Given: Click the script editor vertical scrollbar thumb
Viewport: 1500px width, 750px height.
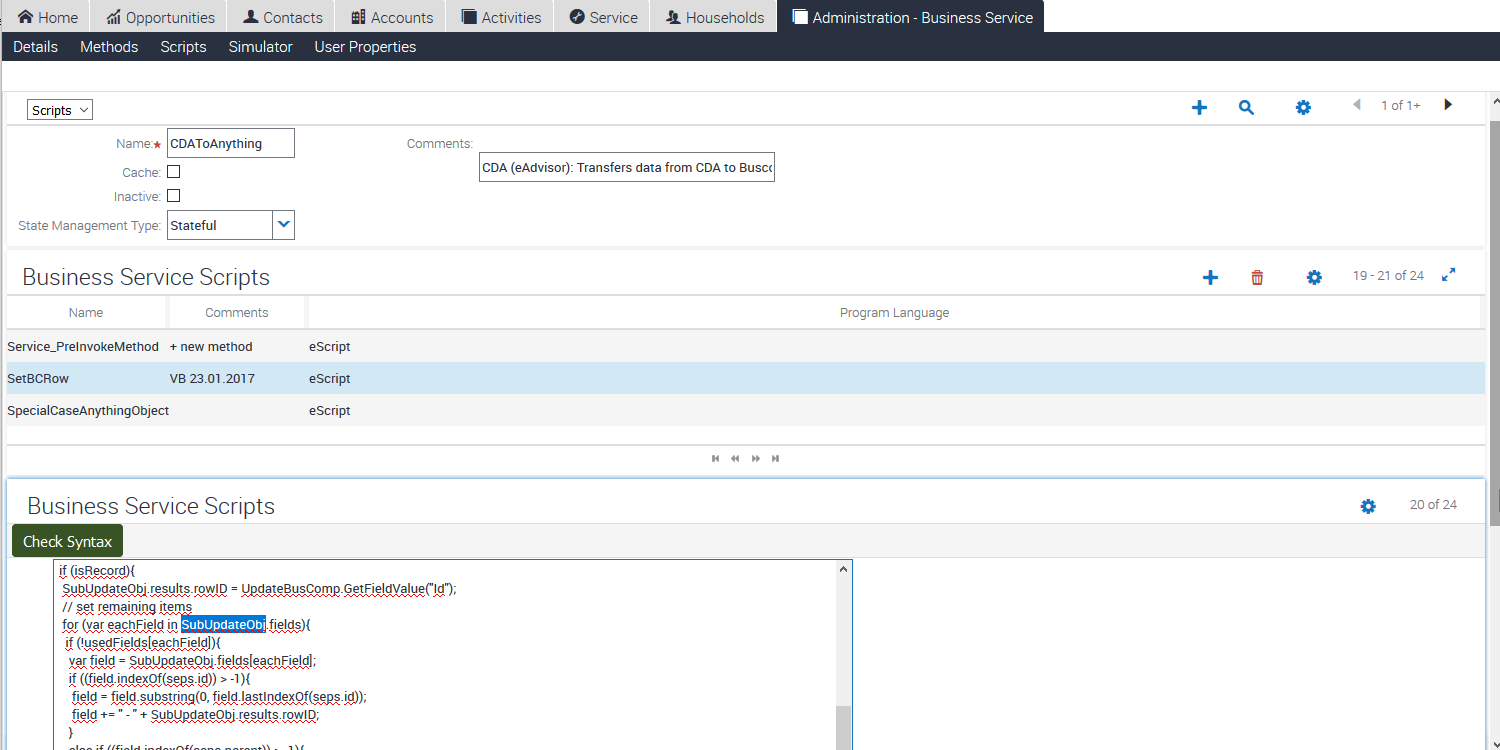Looking at the screenshot, I should tap(843, 727).
